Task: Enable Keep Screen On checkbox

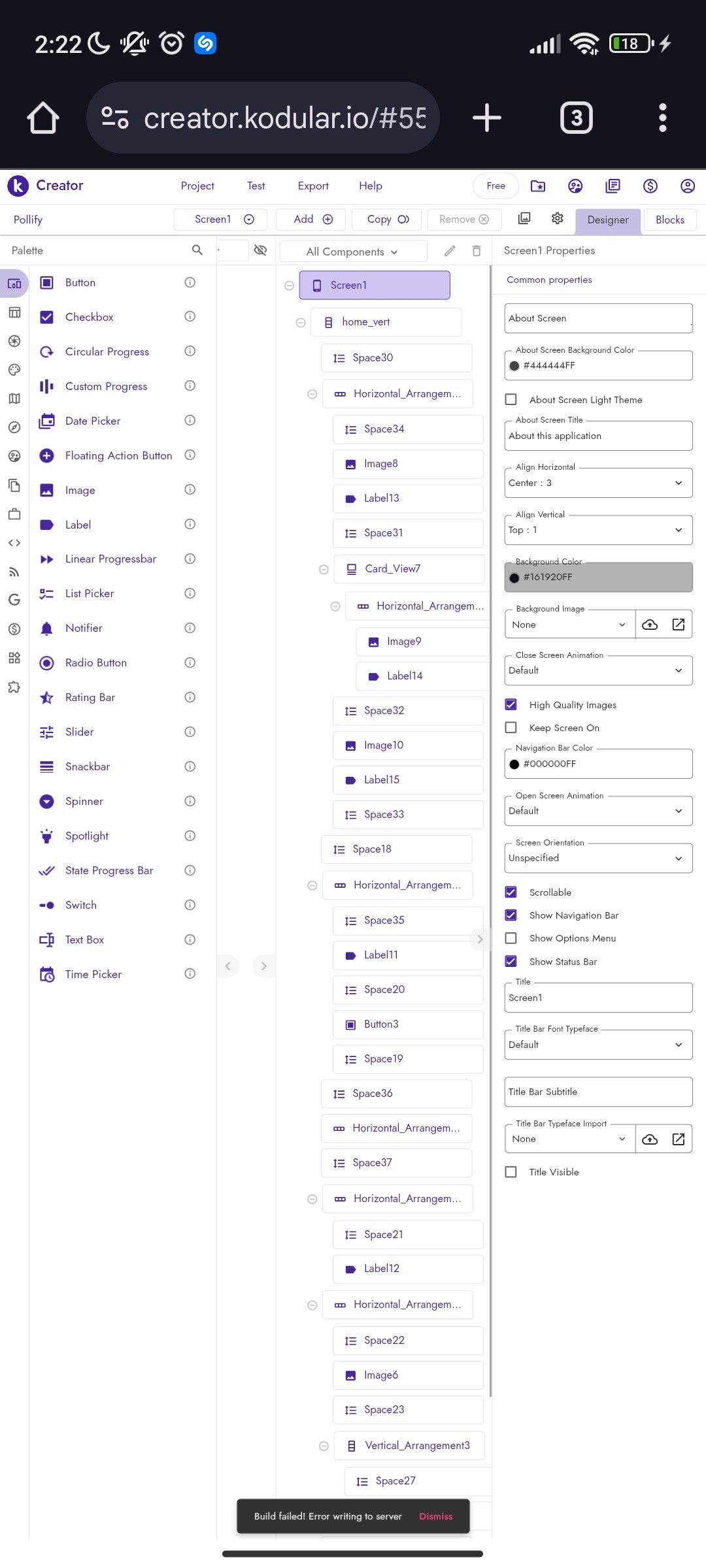Action: [x=511, y=727]
